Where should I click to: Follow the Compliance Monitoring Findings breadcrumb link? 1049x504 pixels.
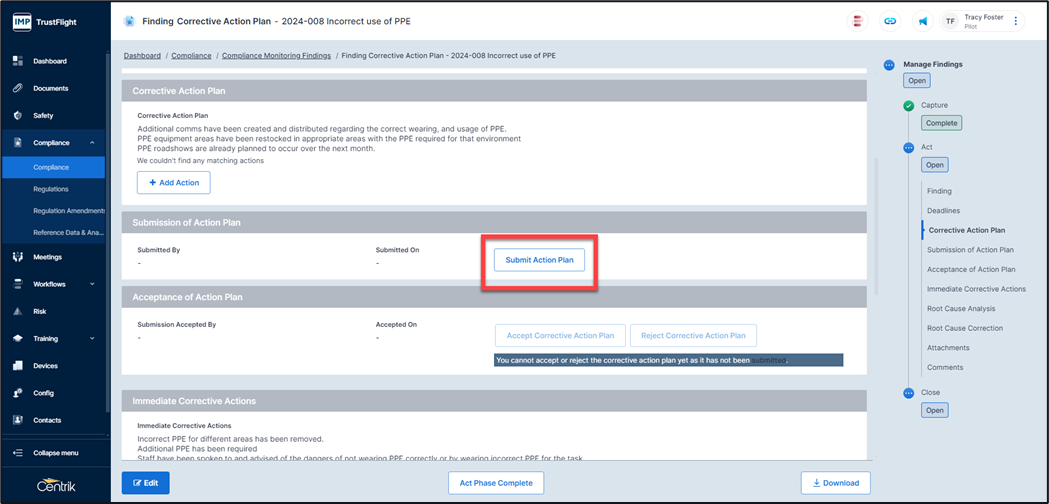pyautogui.click(x=276, y=56)
